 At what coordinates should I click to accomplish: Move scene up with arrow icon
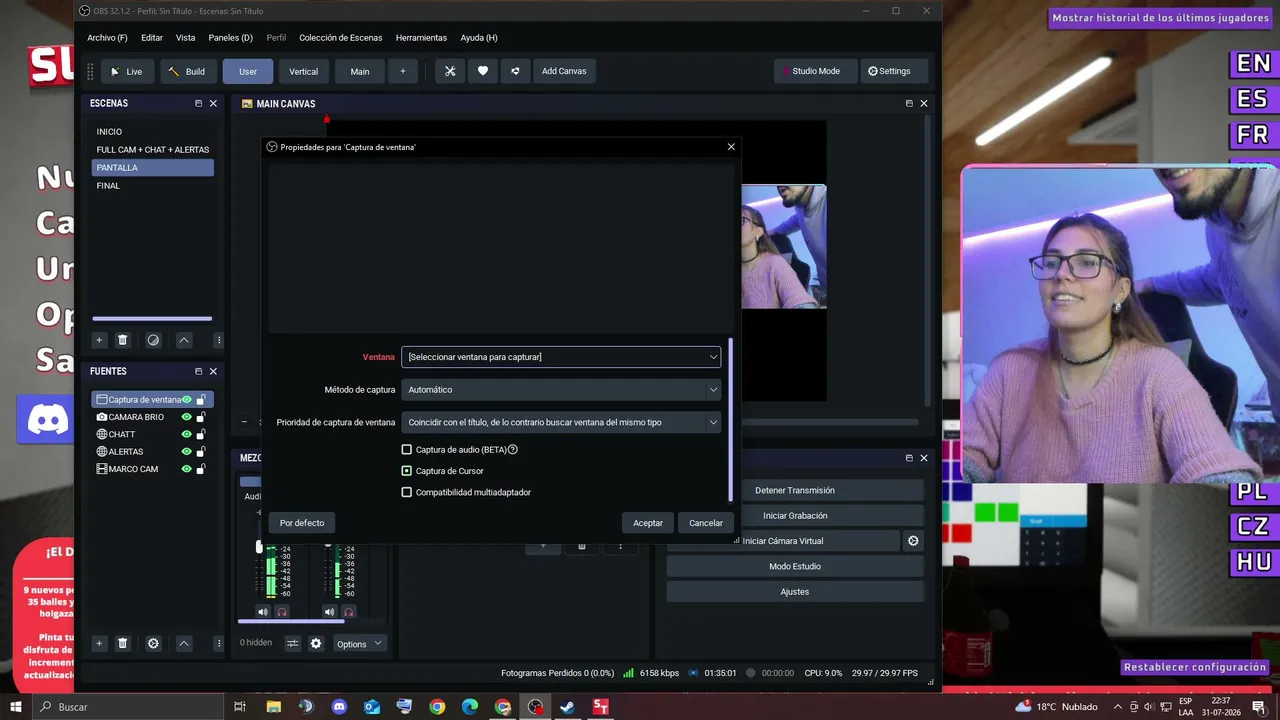(x=184, y=340)
